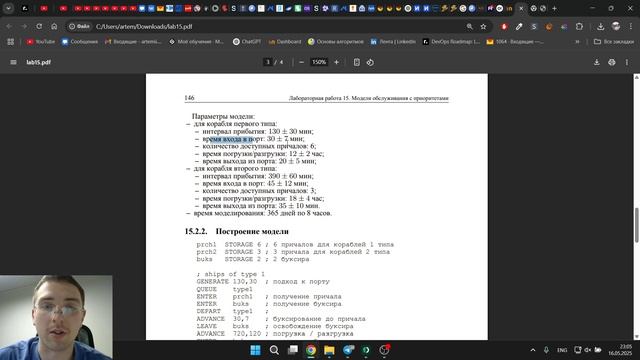Click the file info chip in address bar
640x360 pixels.
tap(80, 27)
